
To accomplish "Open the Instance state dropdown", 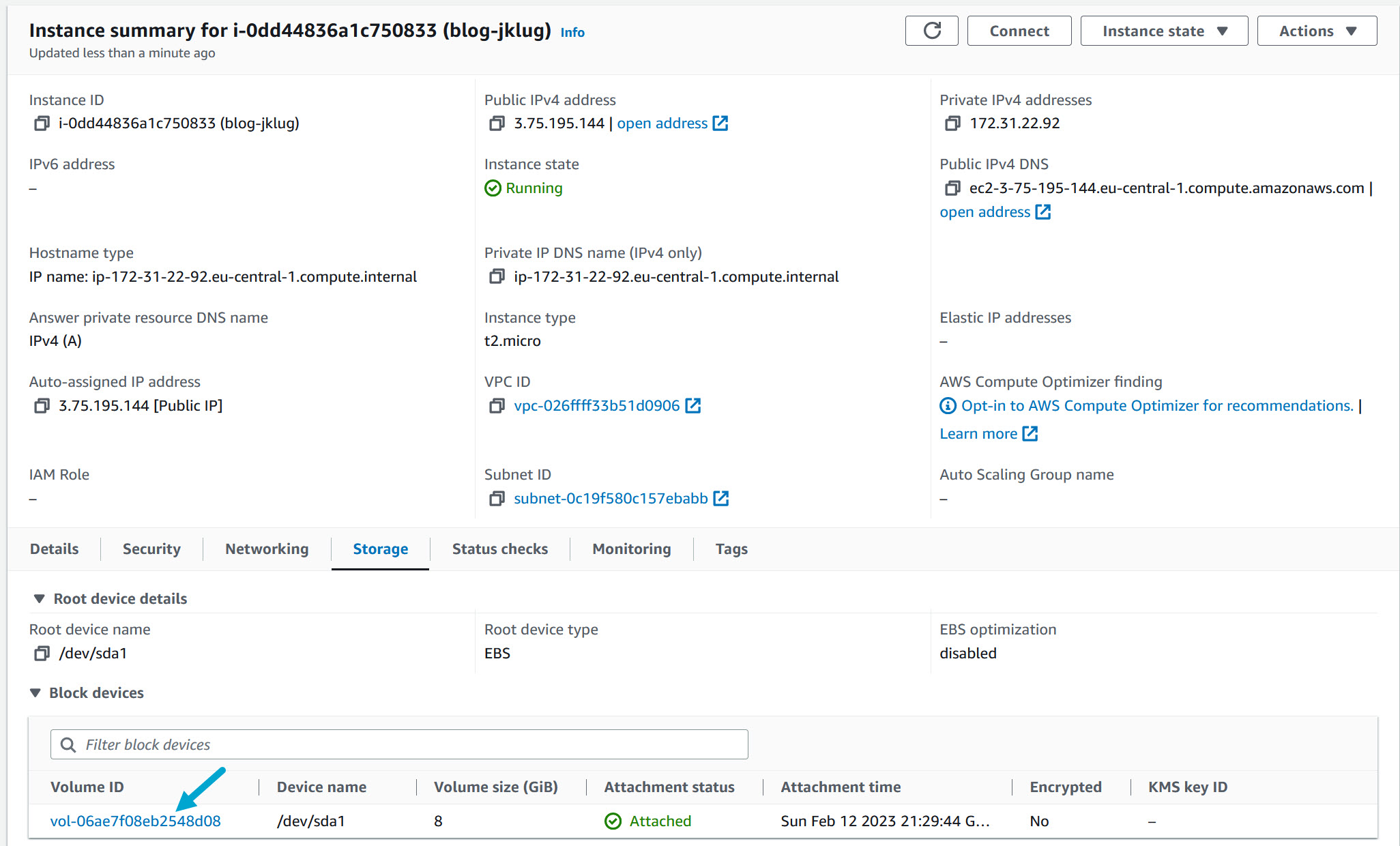I will [1163, 31].
